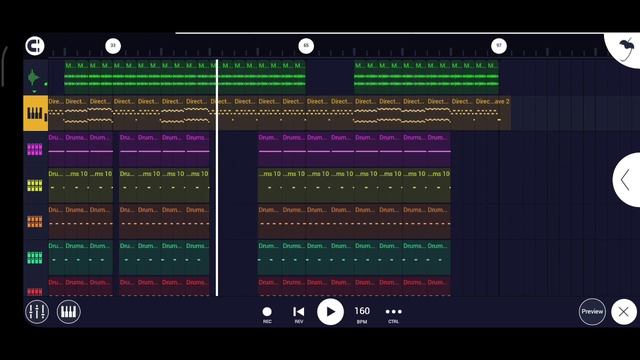Toggle the magnet snap icon
The height and width of the screenshot is (360, 640).
point(35,46)
